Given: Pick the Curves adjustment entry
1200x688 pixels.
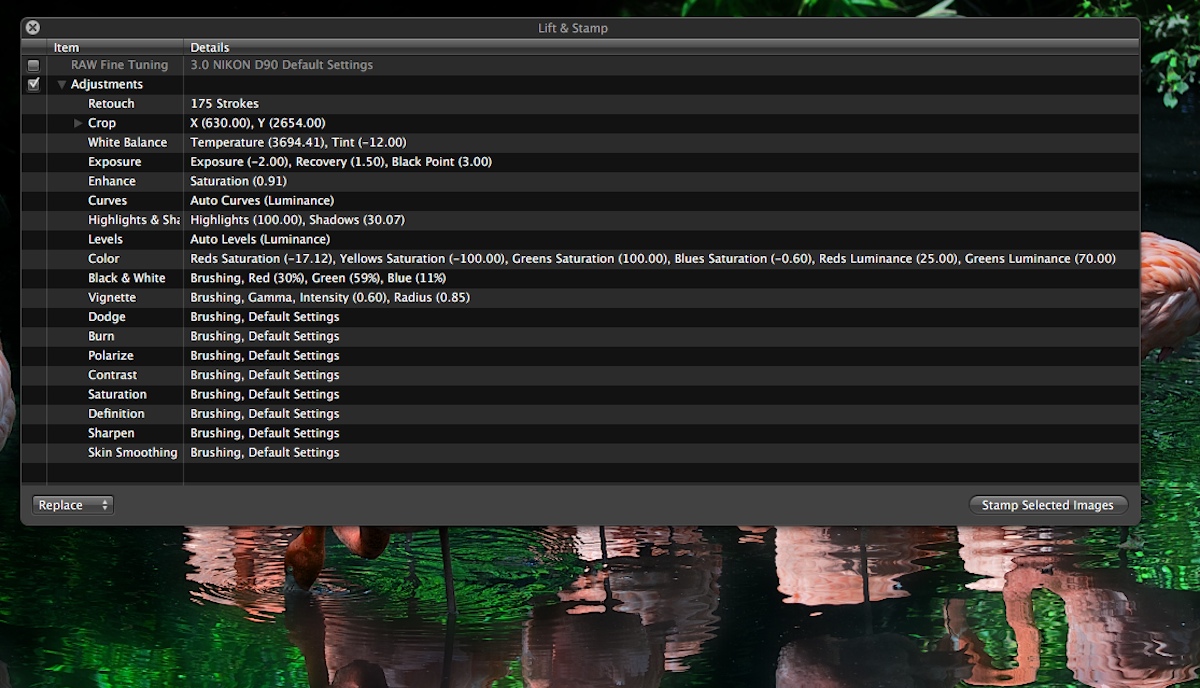Looking at the screenshot, I should pyautogui.click(x=107, y=201).
